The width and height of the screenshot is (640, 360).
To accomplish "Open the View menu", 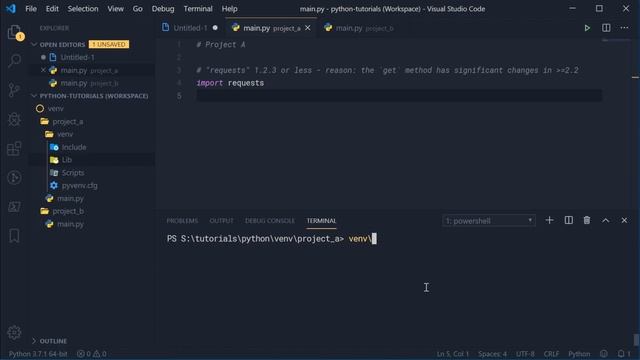I will (x=116, y=9).
